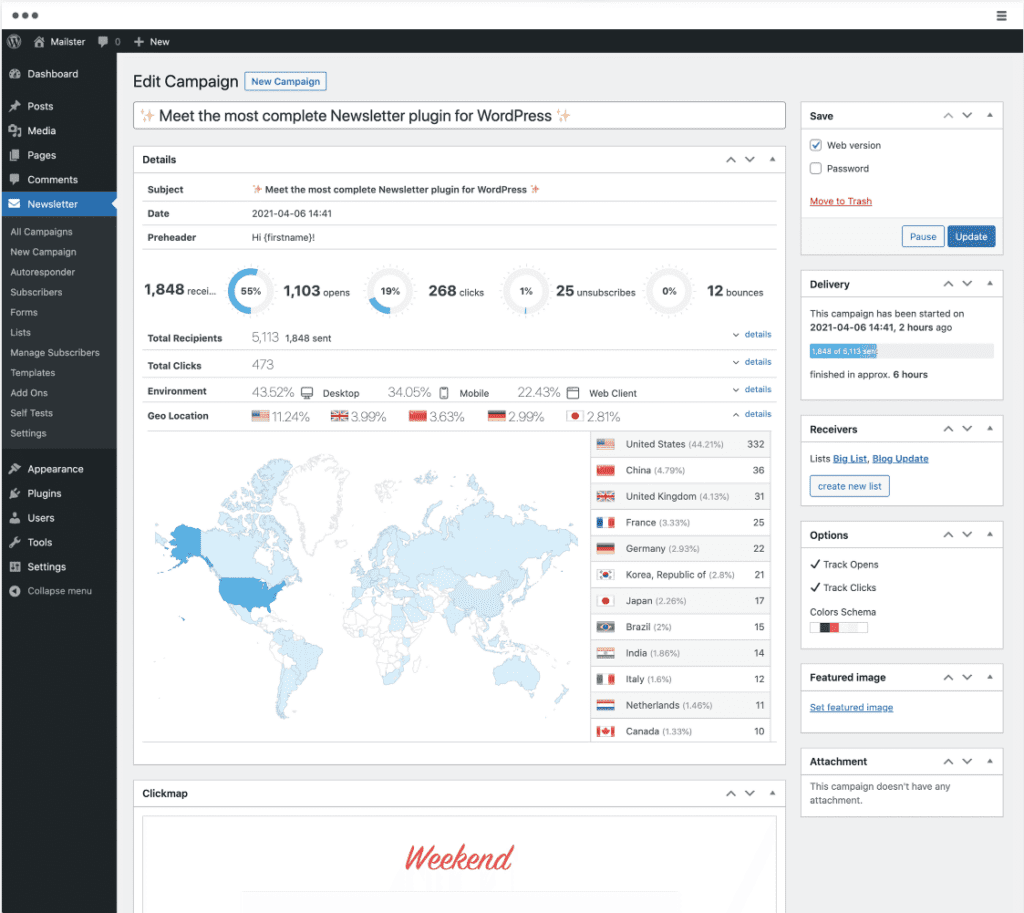Click the delivery progress bar
1024x913 pixels.
point(901,351)
